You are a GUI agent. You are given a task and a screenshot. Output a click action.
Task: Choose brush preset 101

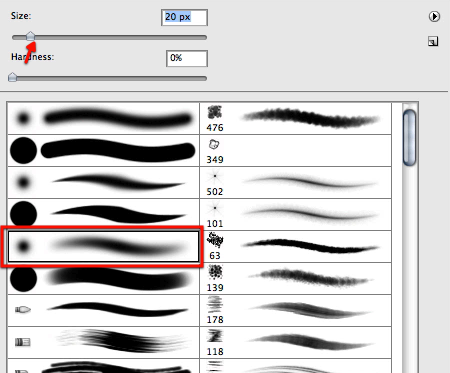(x=295, y=215)
